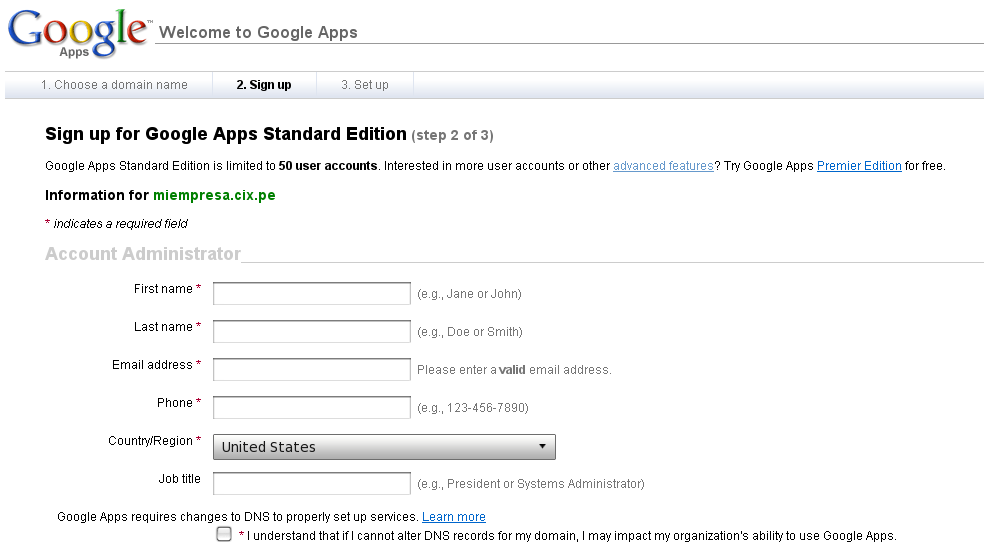This screenshot has width=984, height=558.
Task: Follow the Premier Edition link
Action: coord(859,166)
